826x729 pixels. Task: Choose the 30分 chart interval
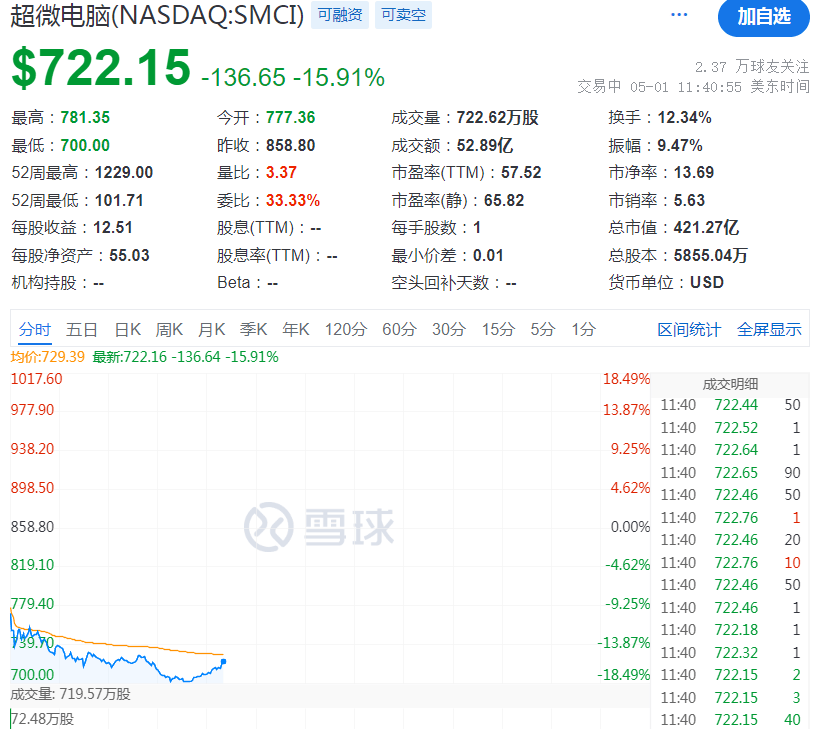[440, 328]
